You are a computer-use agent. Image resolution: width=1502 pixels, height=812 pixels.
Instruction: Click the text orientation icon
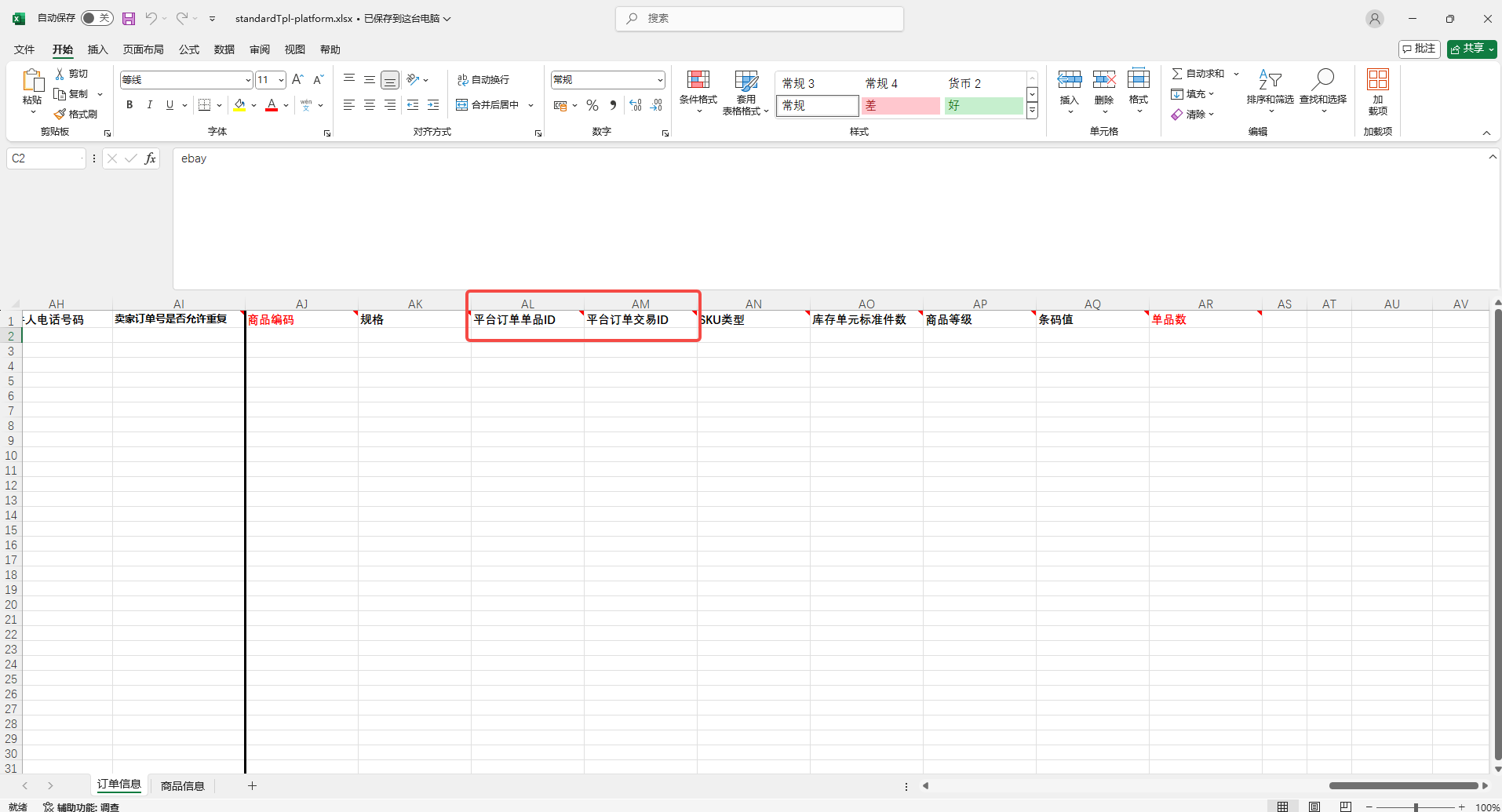point(413,79)
